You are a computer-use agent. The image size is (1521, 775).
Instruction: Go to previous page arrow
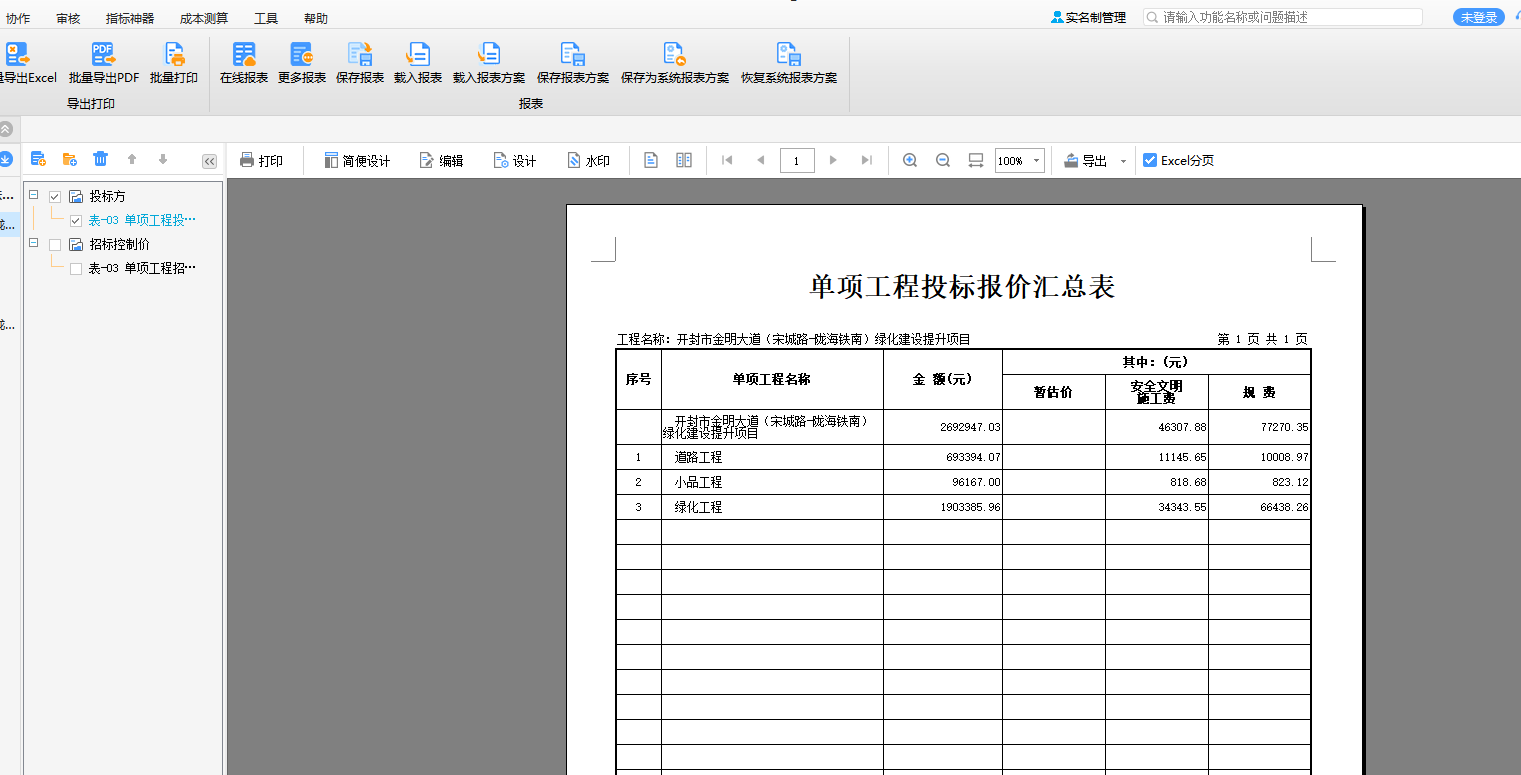click(x=761, y=160)
